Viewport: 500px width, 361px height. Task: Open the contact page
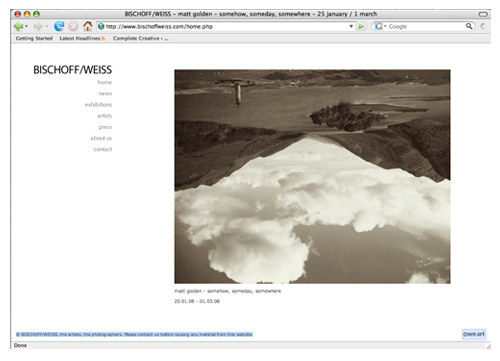(x=103, y=149)
